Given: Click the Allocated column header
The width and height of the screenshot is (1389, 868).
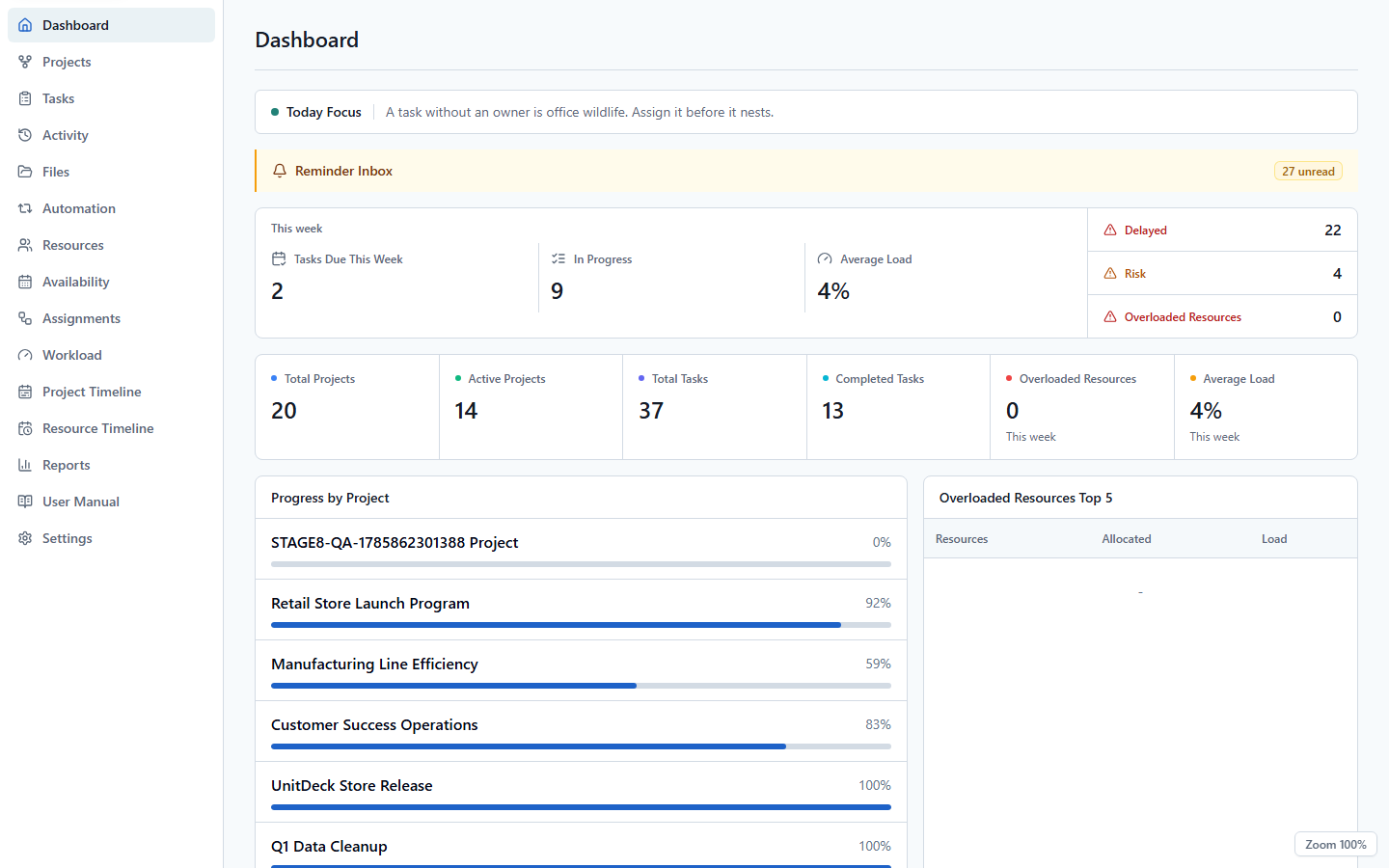Looking at the screenshot, I should 1126,539.
